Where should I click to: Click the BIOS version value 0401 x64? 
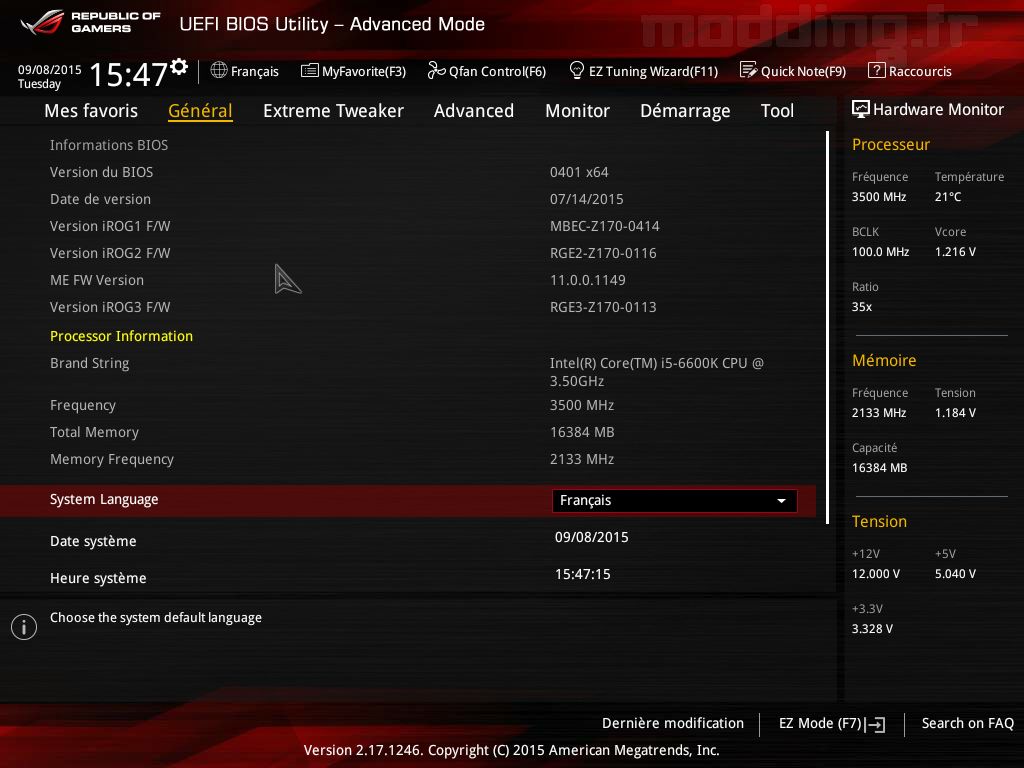(579, 172)
